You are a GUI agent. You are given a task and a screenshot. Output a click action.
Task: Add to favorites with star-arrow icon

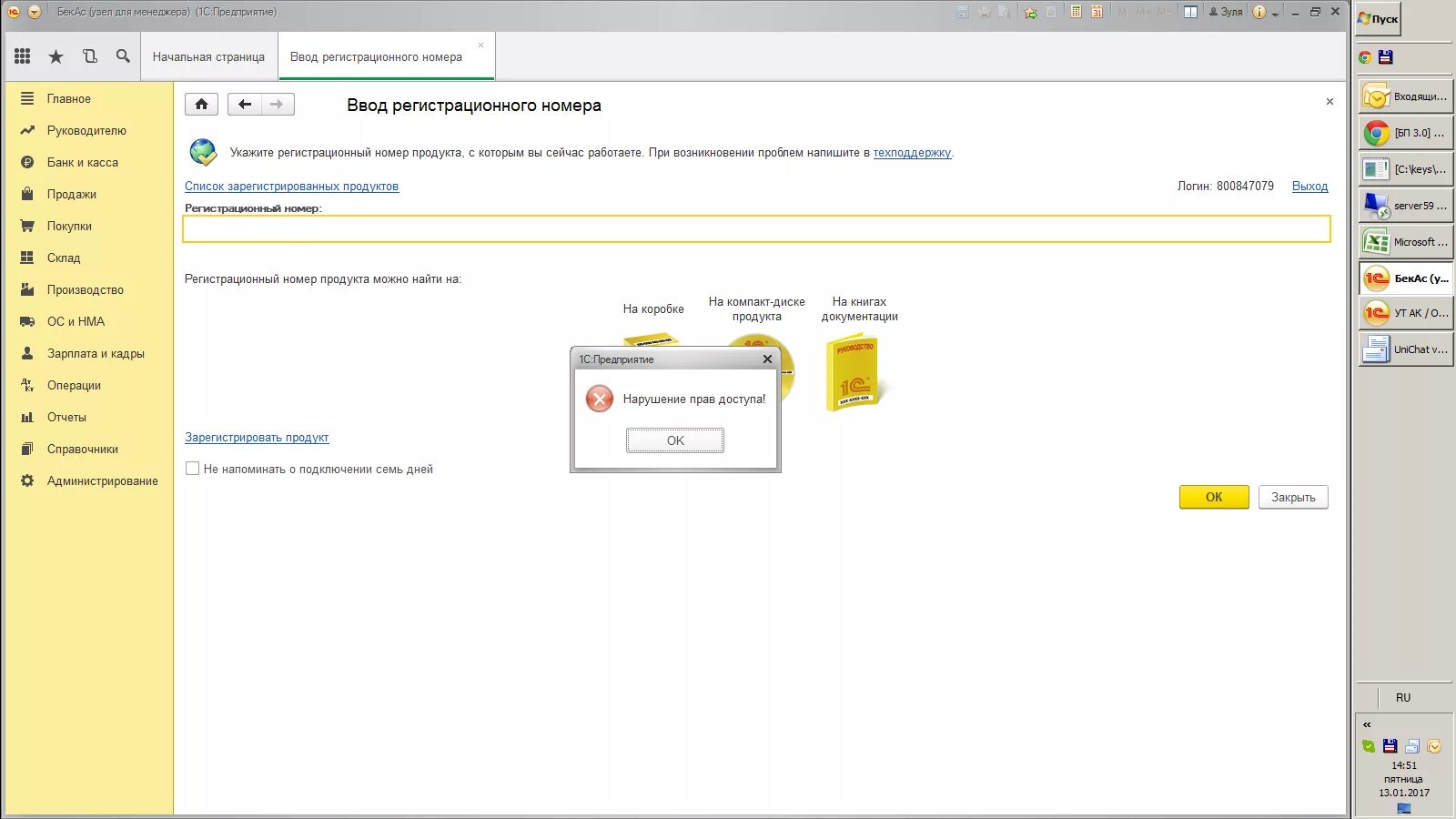pyautogui.click(x=1030, y=12)
